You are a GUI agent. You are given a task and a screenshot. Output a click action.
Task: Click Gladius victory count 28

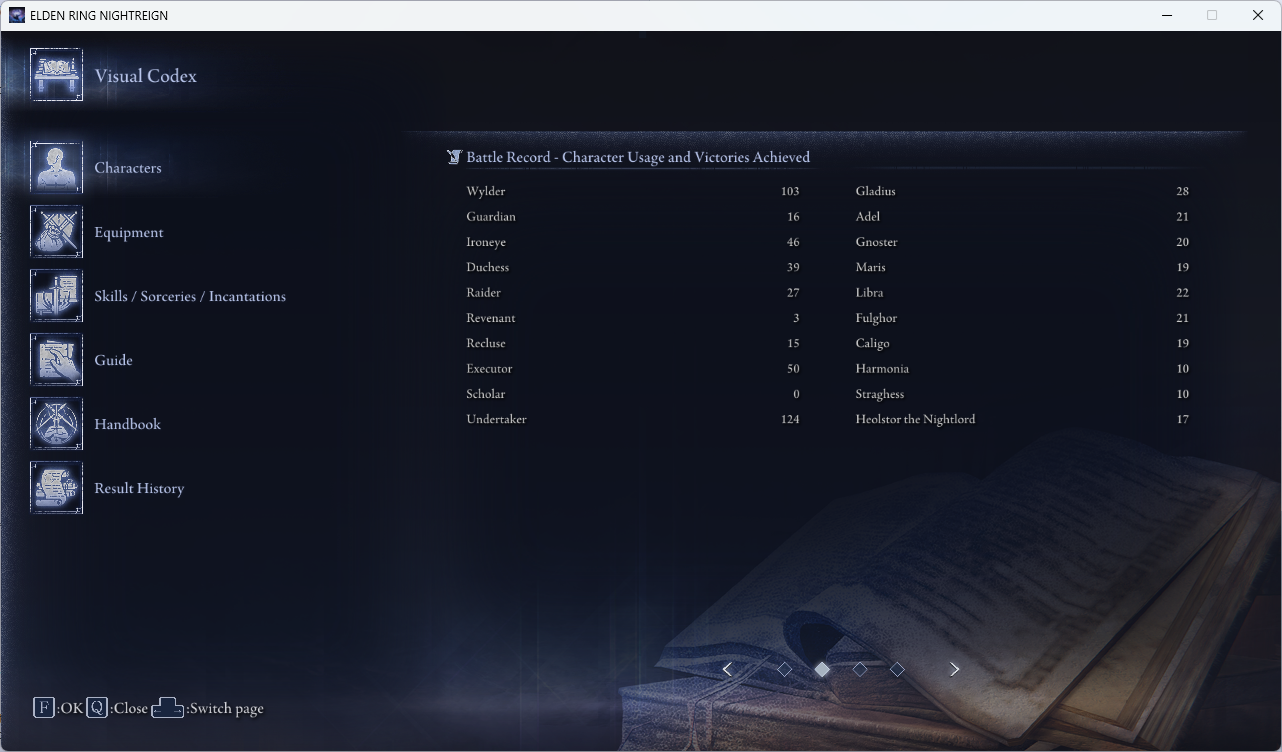pos(1183,191)
